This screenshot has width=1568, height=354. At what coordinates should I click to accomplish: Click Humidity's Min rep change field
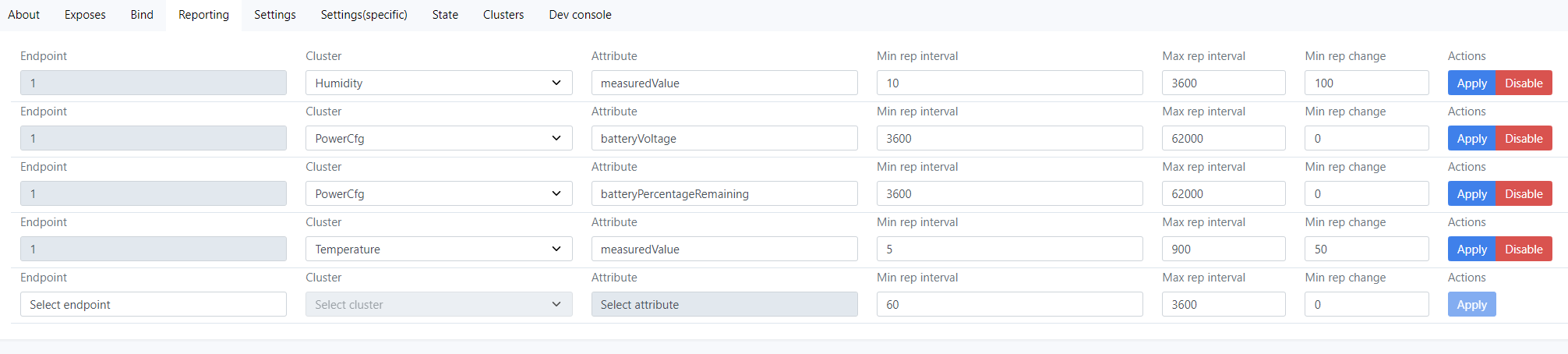[x=1367, y=83]
